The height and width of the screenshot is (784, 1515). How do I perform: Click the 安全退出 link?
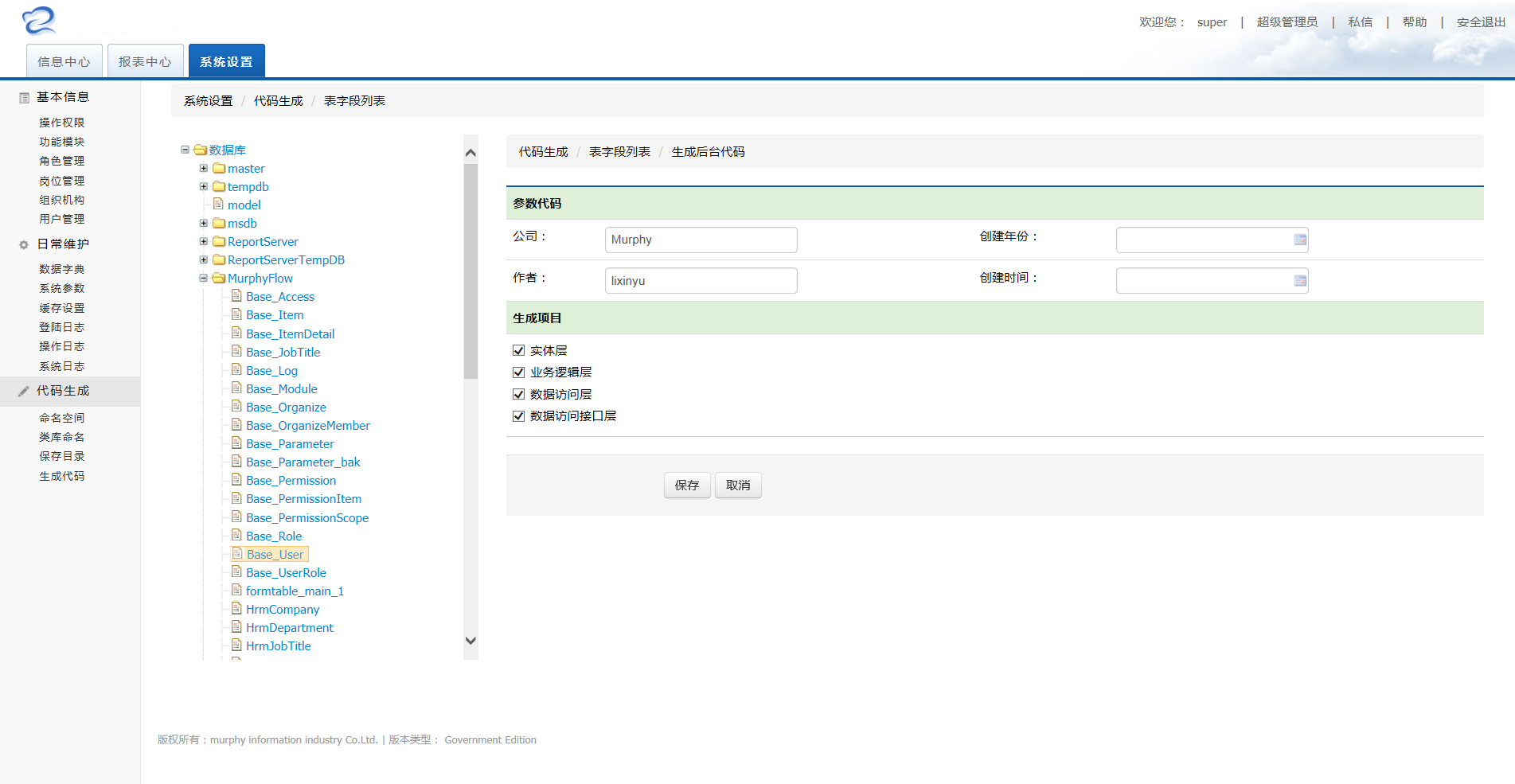[1481, 22]
